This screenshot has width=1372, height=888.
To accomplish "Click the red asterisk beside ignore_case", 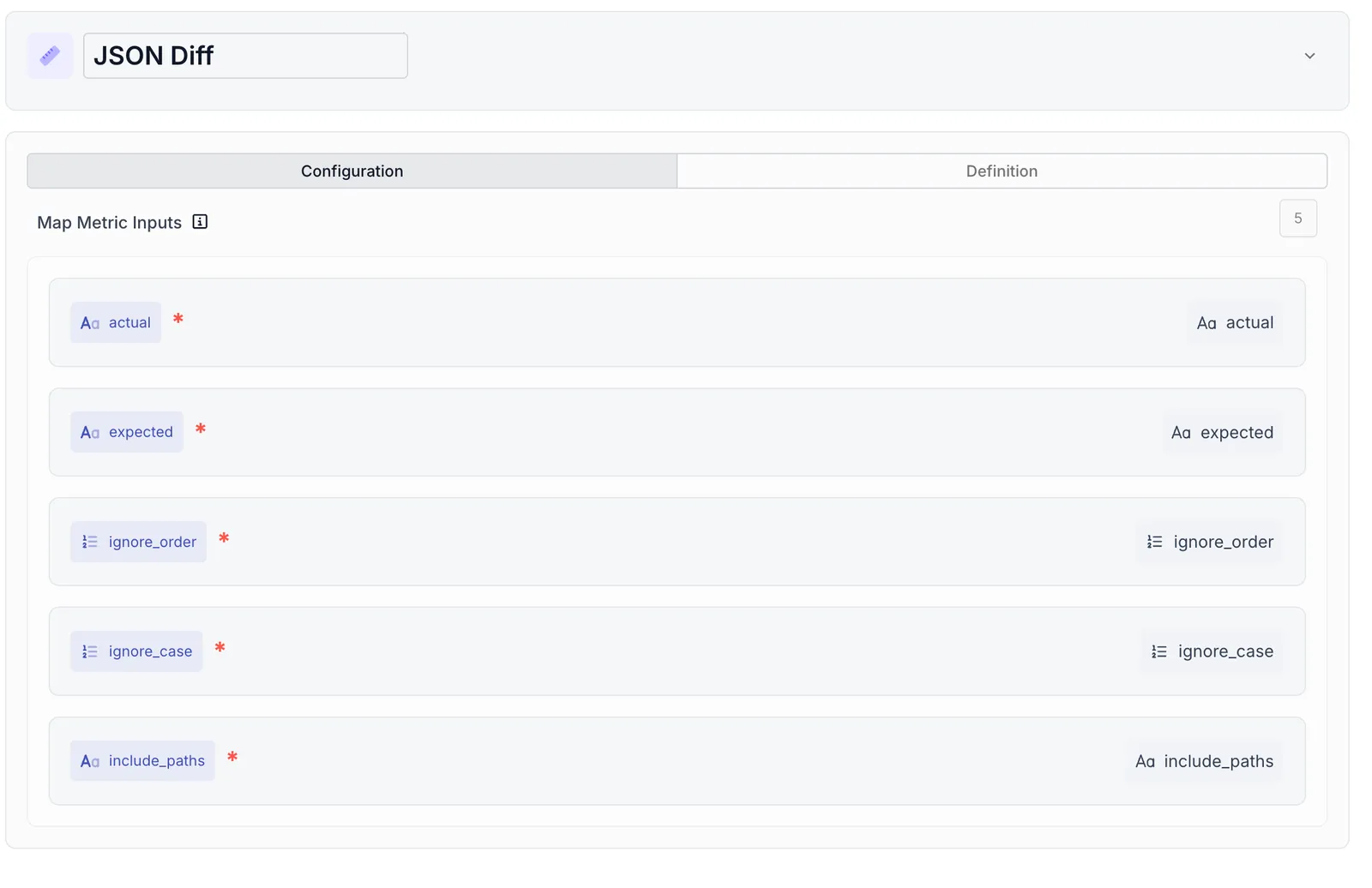I will coord(220,647).
